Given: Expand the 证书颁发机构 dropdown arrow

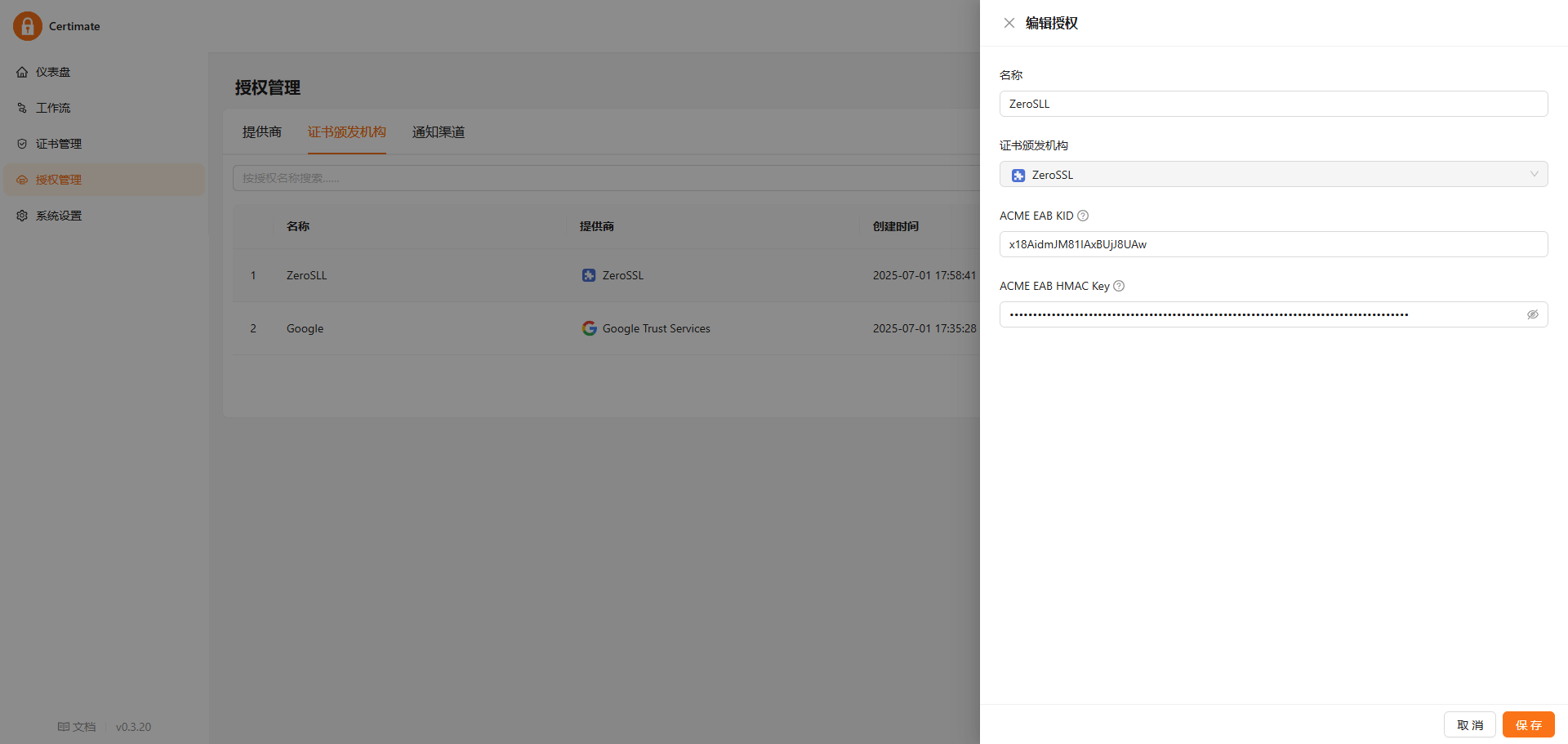Looking at the screenshot, I should [1534, 174].
